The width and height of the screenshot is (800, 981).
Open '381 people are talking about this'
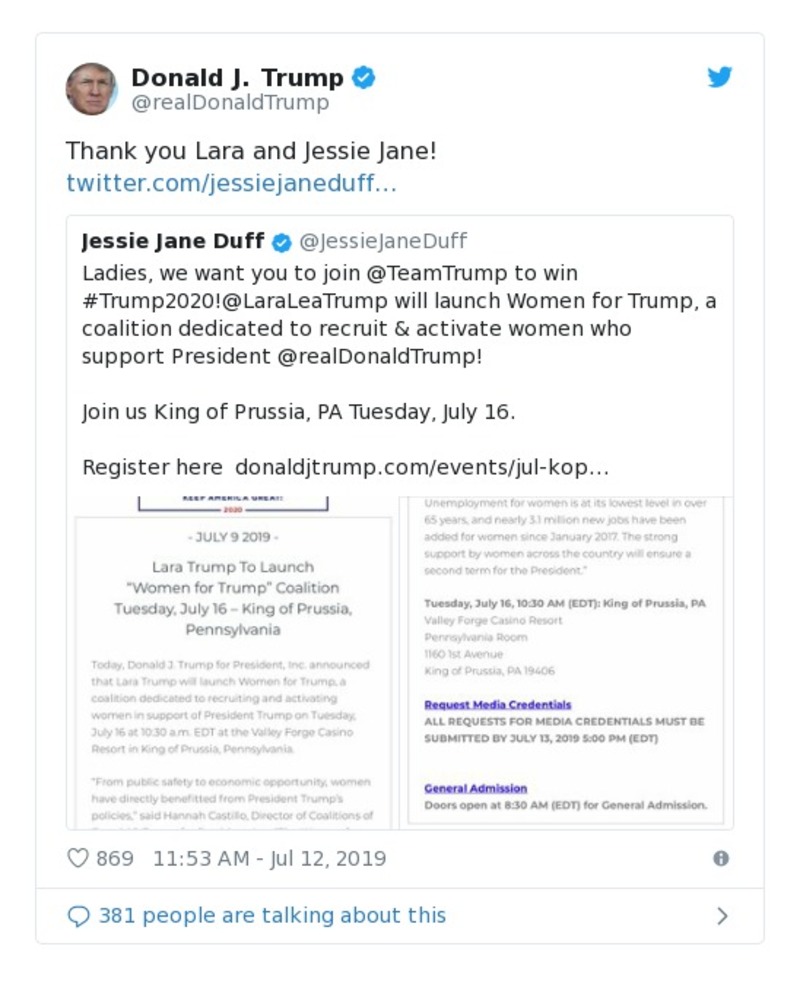(272, 916)
